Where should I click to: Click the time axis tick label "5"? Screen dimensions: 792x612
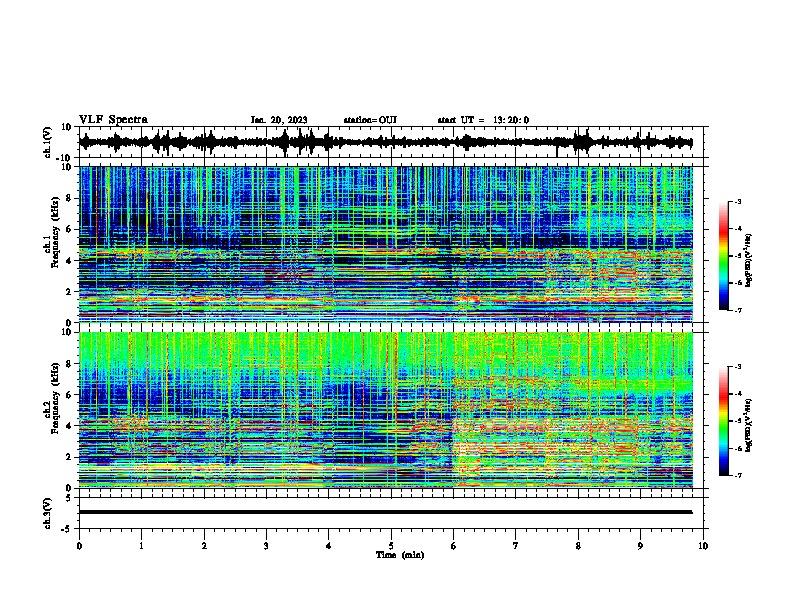pos(391,546)
